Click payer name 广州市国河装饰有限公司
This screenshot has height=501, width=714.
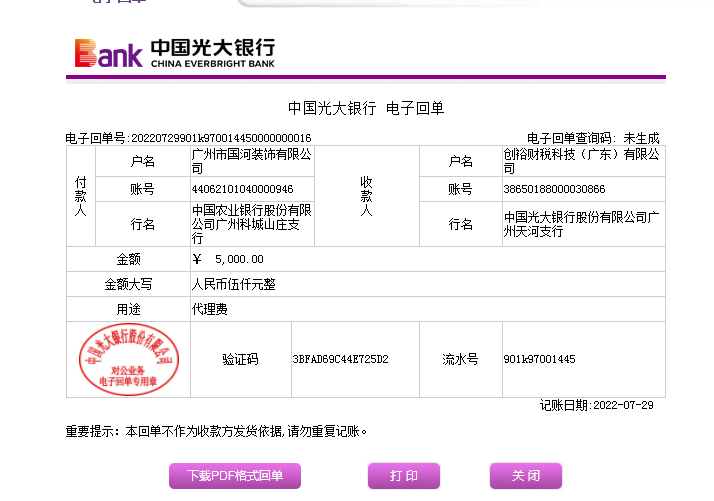tap(252, 161)
